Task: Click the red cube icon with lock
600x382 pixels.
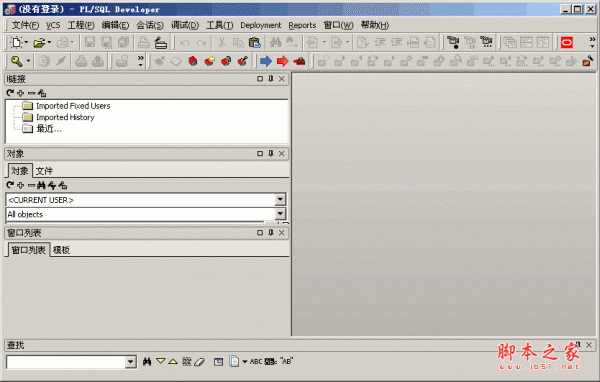Action: coord(226,61)
